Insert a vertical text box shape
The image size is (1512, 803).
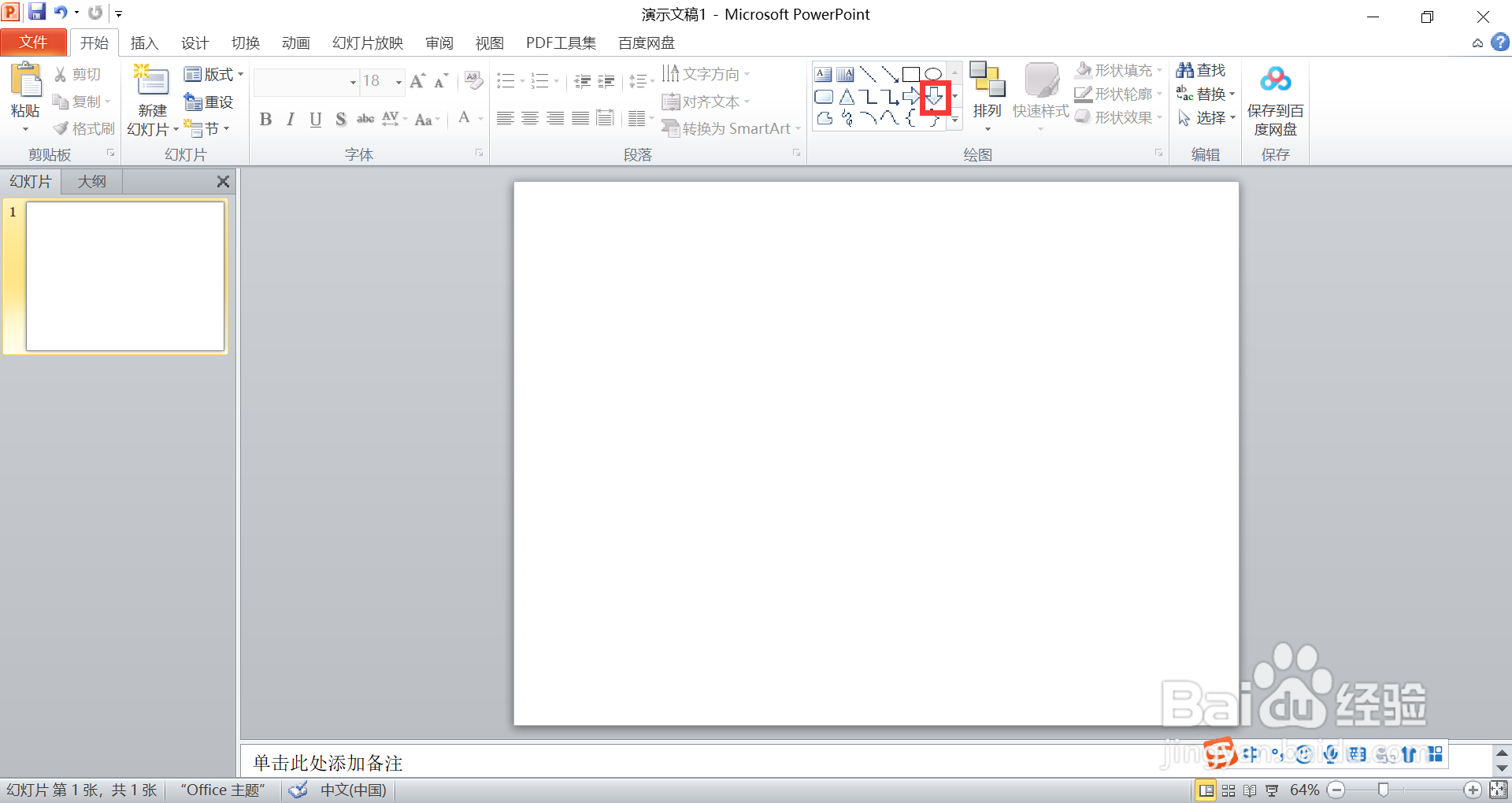point(846,75)
